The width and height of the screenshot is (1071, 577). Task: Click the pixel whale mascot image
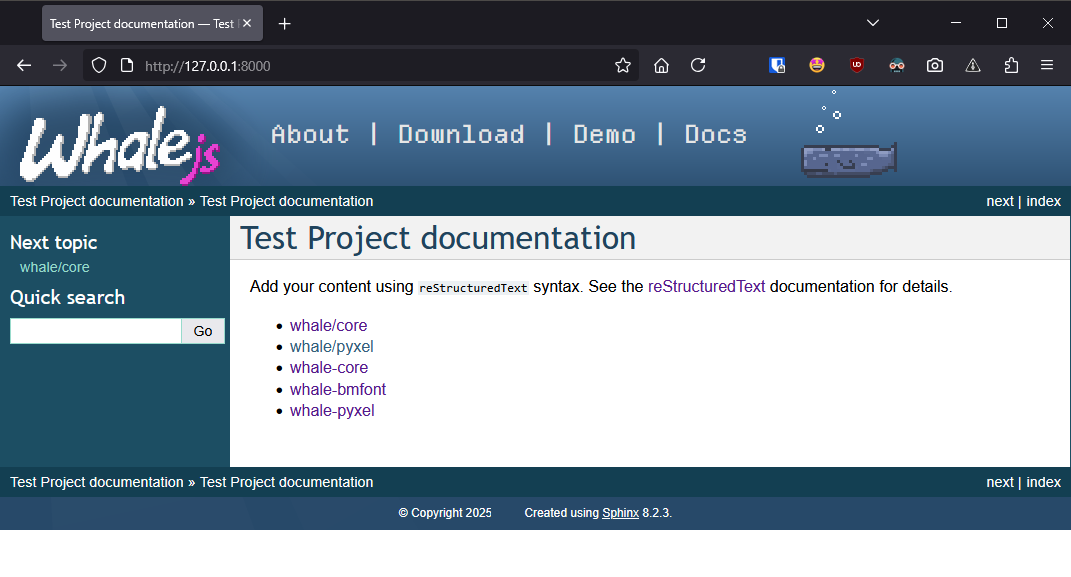(x=849, y=160)
